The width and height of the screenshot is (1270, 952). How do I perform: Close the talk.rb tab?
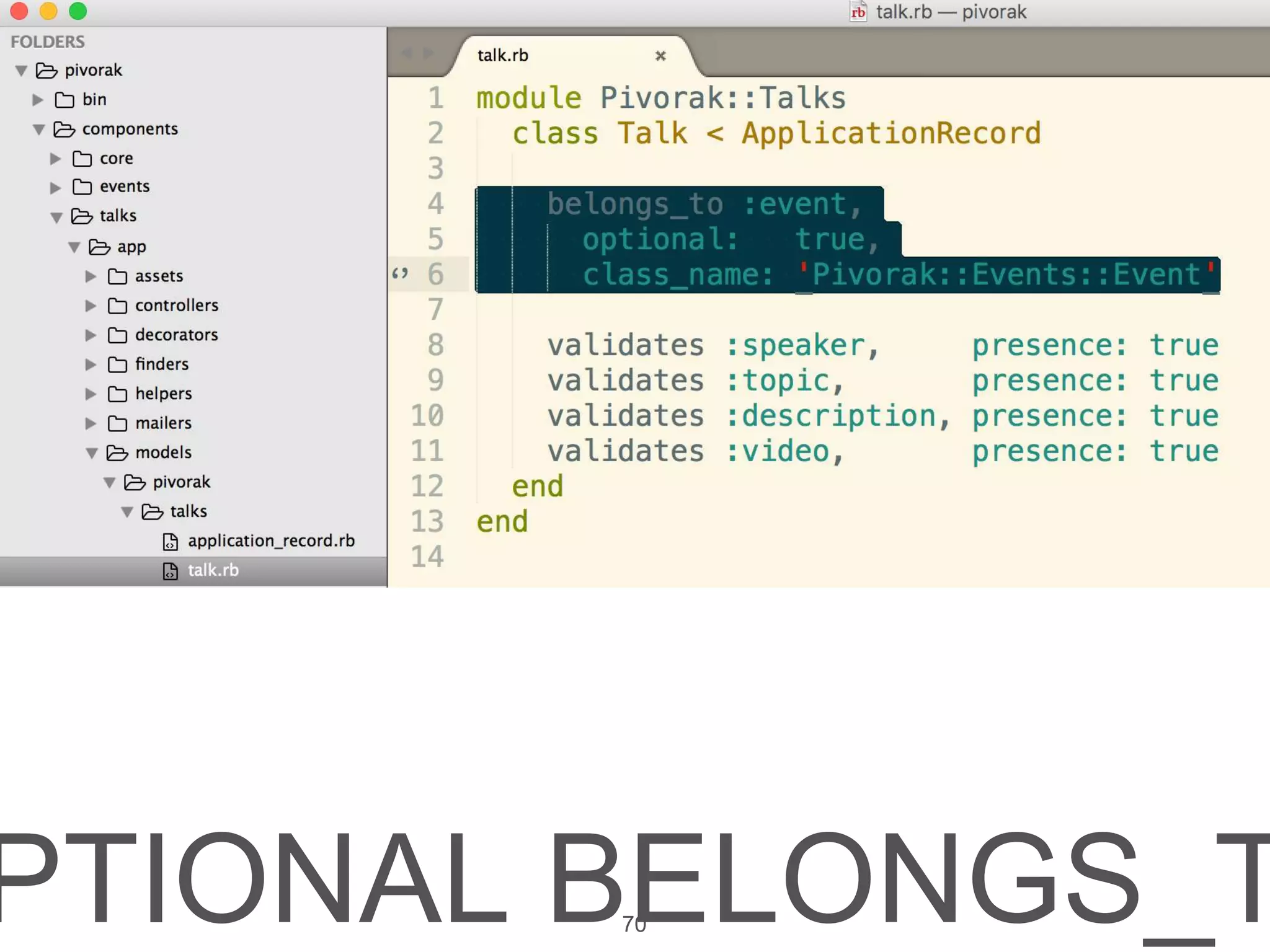coord(660,56)
